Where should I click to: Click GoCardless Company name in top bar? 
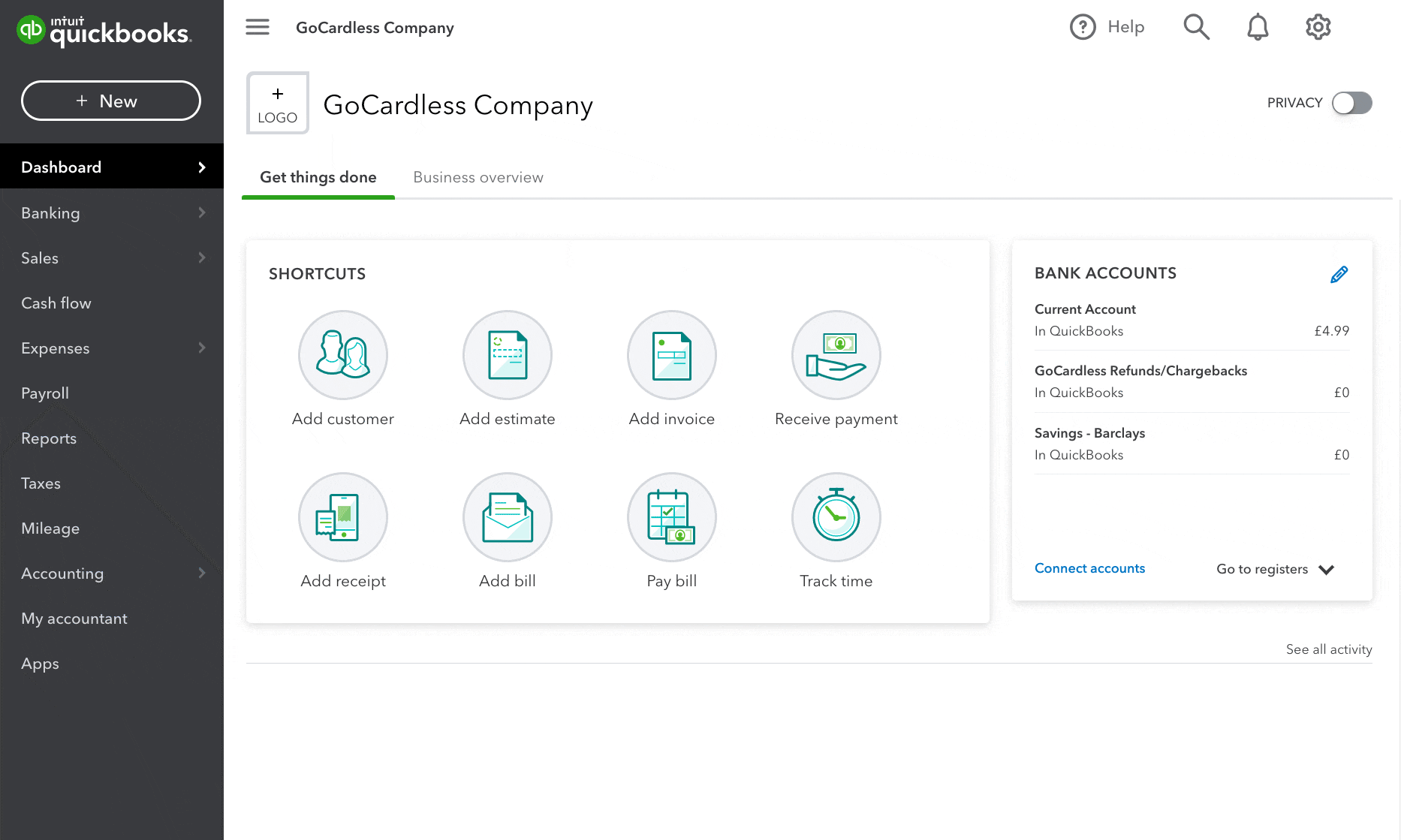point(375,28)
